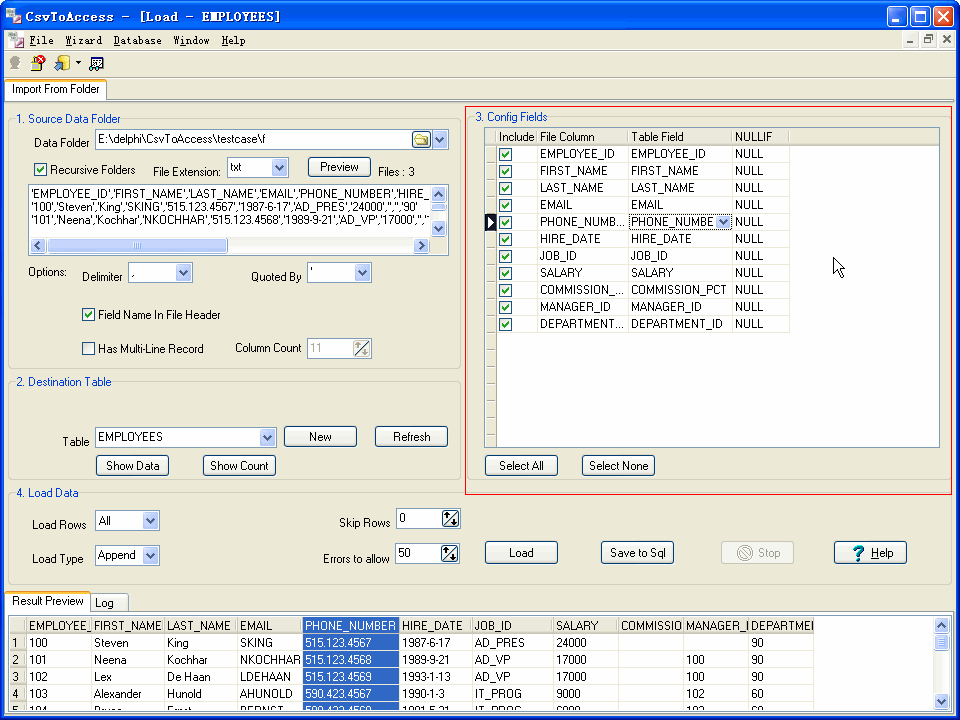Click file preview scroll-down arrow
The height and width of the screenshot is (720, 960).
tap(438, 228)
